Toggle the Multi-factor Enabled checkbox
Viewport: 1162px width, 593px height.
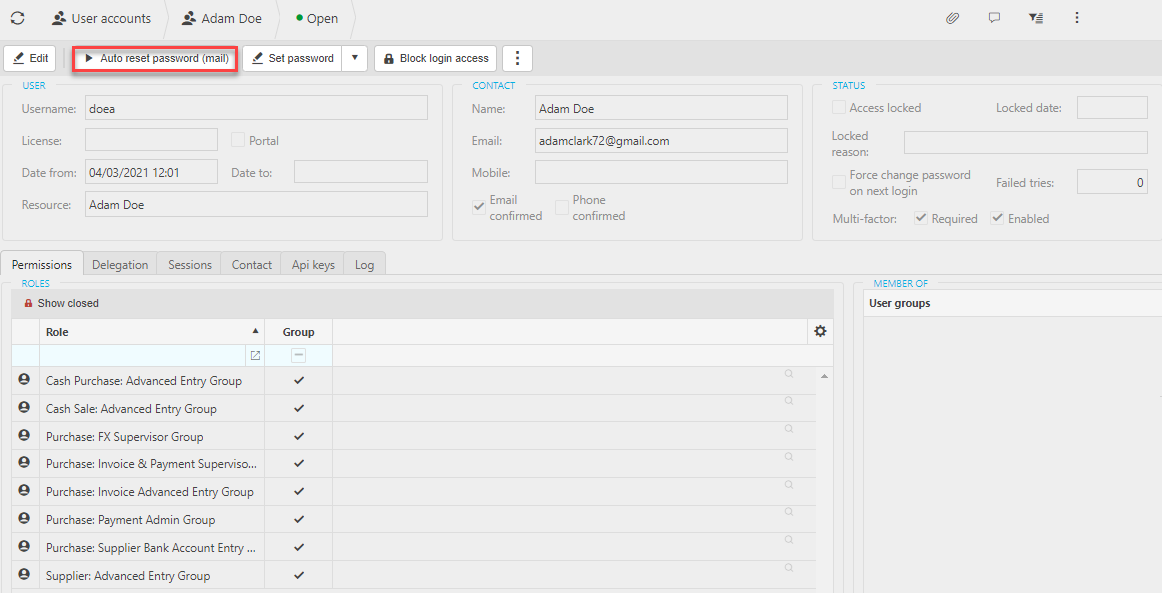(x=997, y=218)
